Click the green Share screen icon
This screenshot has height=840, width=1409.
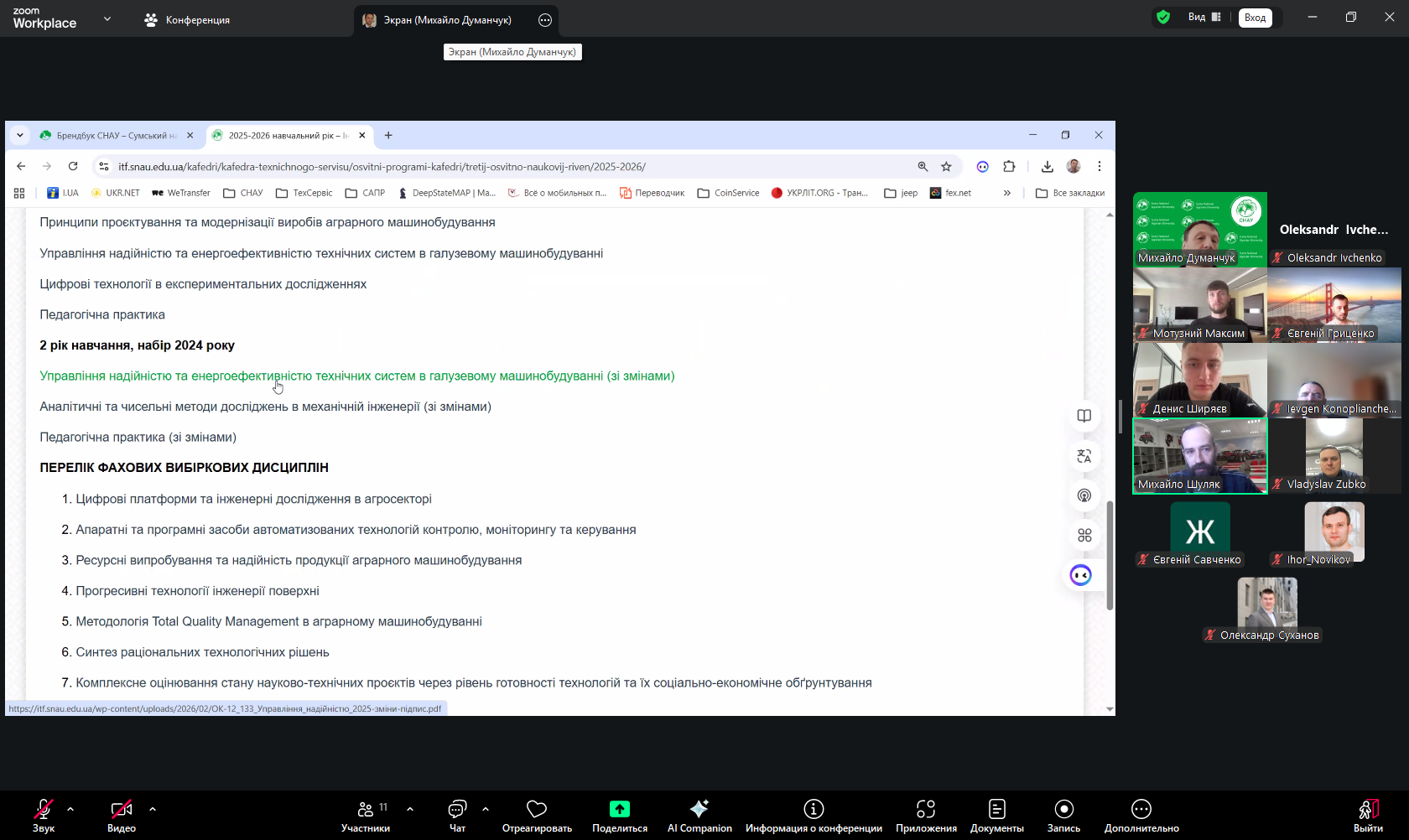619,809
